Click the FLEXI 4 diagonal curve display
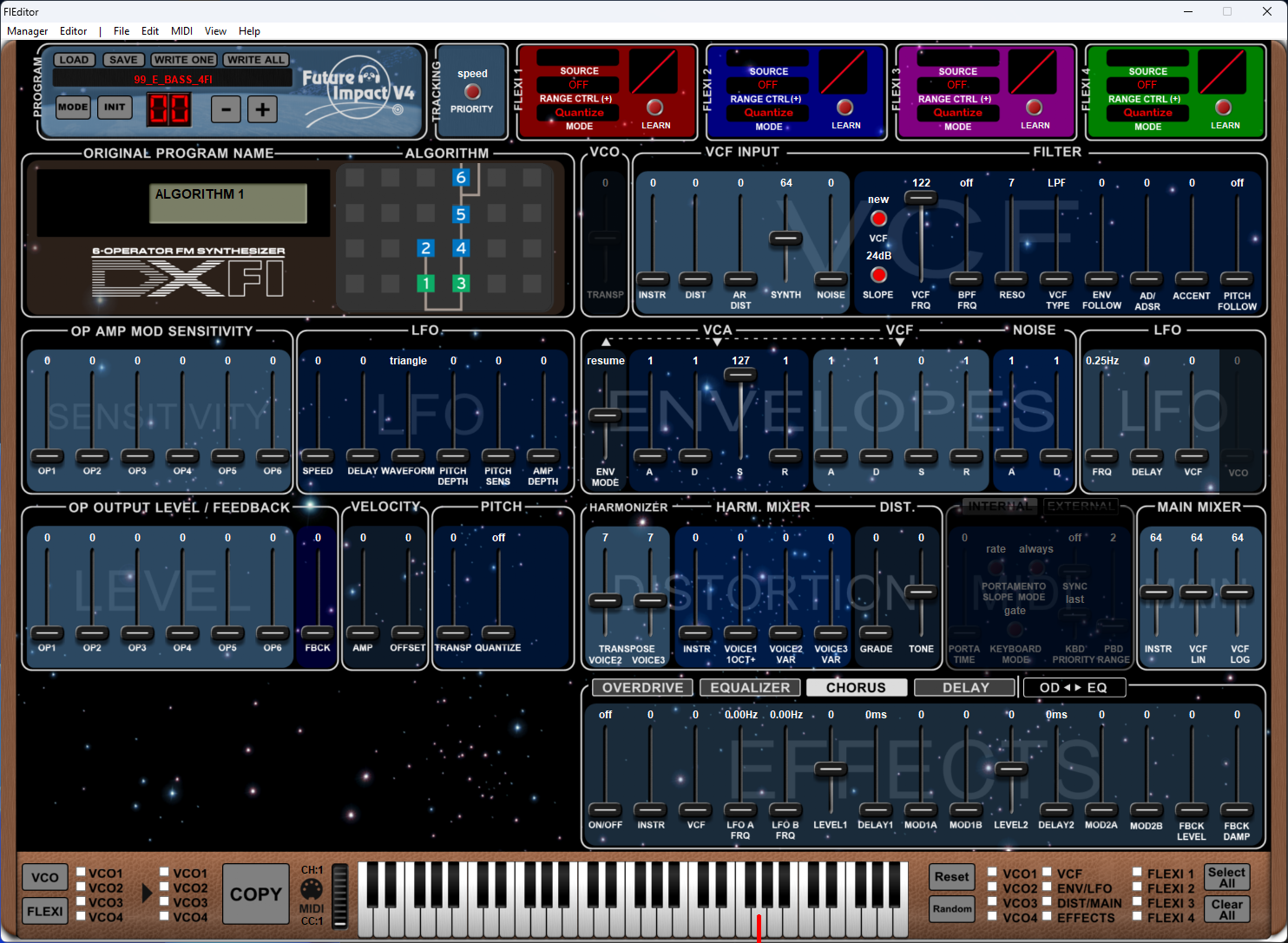 coord(1222,71)
